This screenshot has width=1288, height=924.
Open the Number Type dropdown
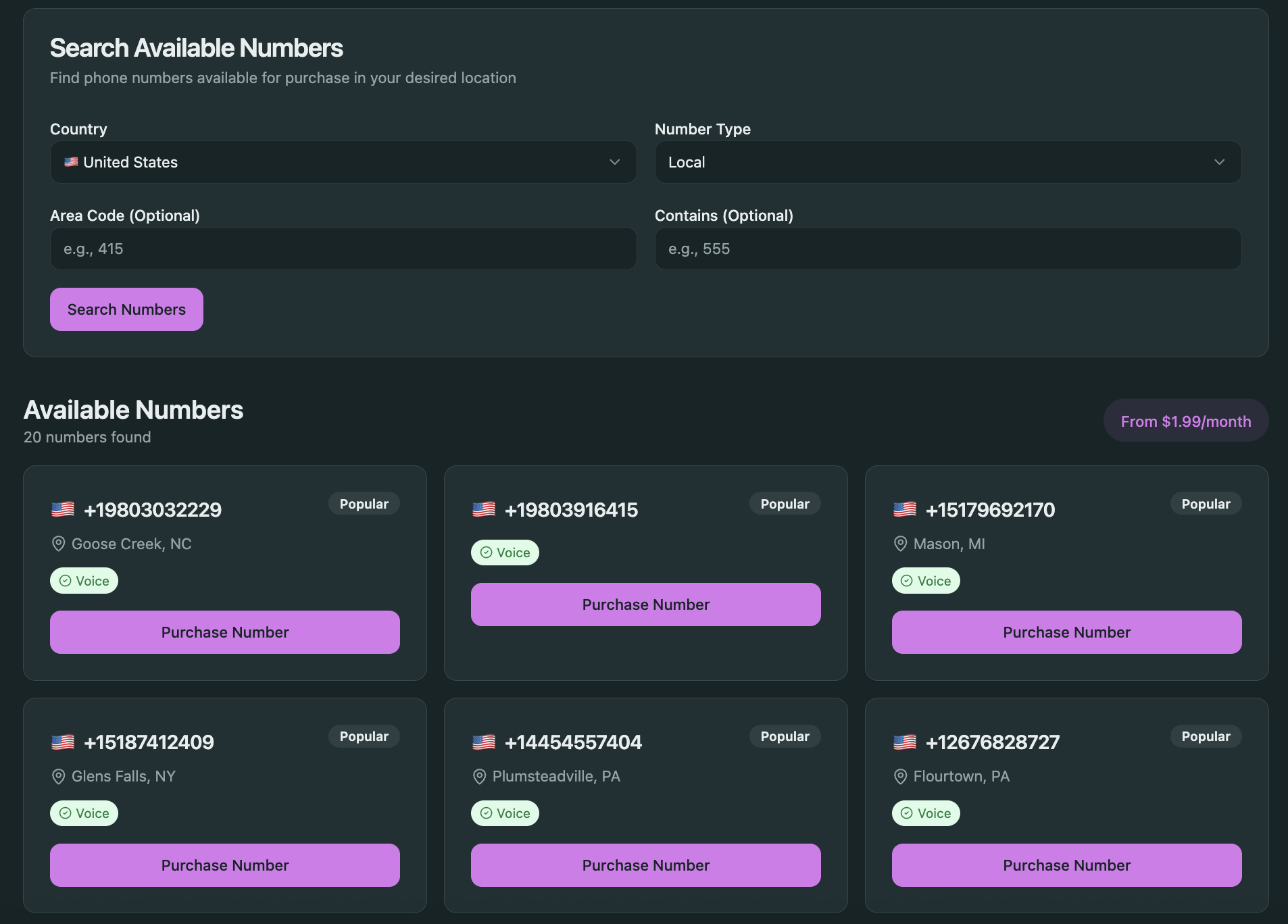pos(947,162)
